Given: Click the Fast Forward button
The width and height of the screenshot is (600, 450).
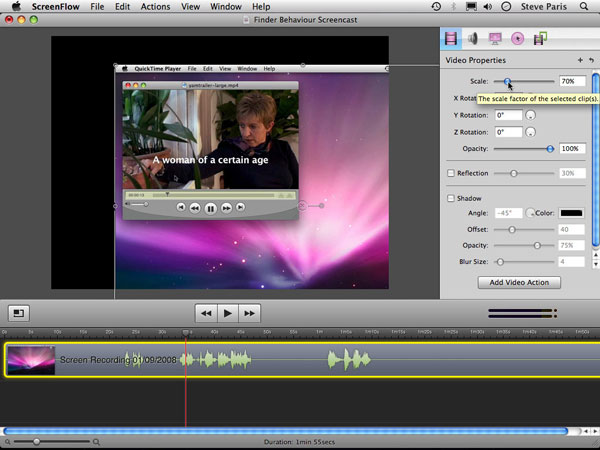Looking at the screenshot, I should tap(250, 313).
